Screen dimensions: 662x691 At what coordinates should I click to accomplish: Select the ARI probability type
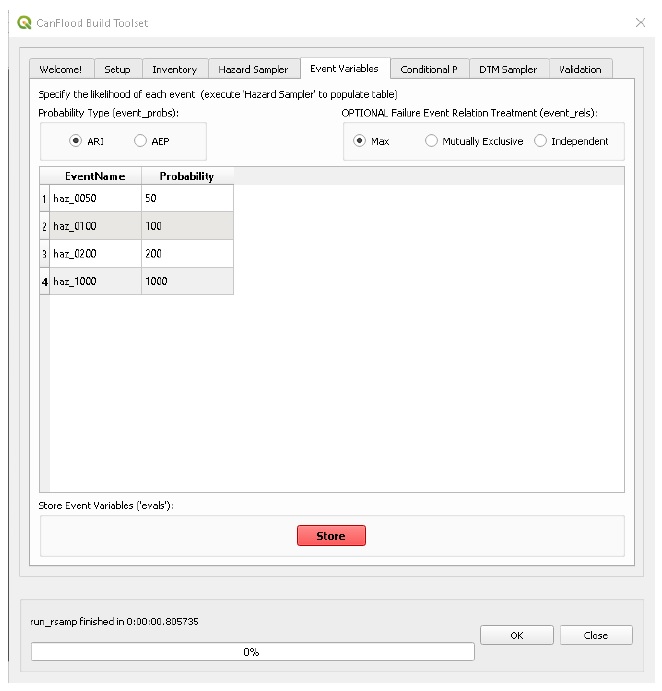86,141
